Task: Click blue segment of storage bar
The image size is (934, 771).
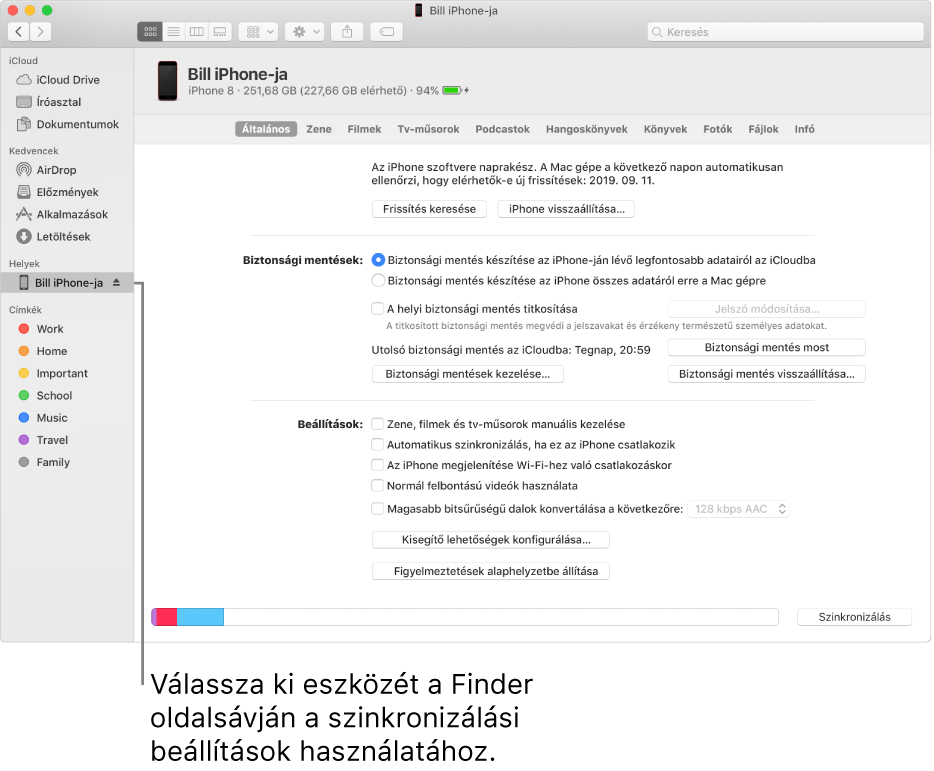Action: [200, 617]
